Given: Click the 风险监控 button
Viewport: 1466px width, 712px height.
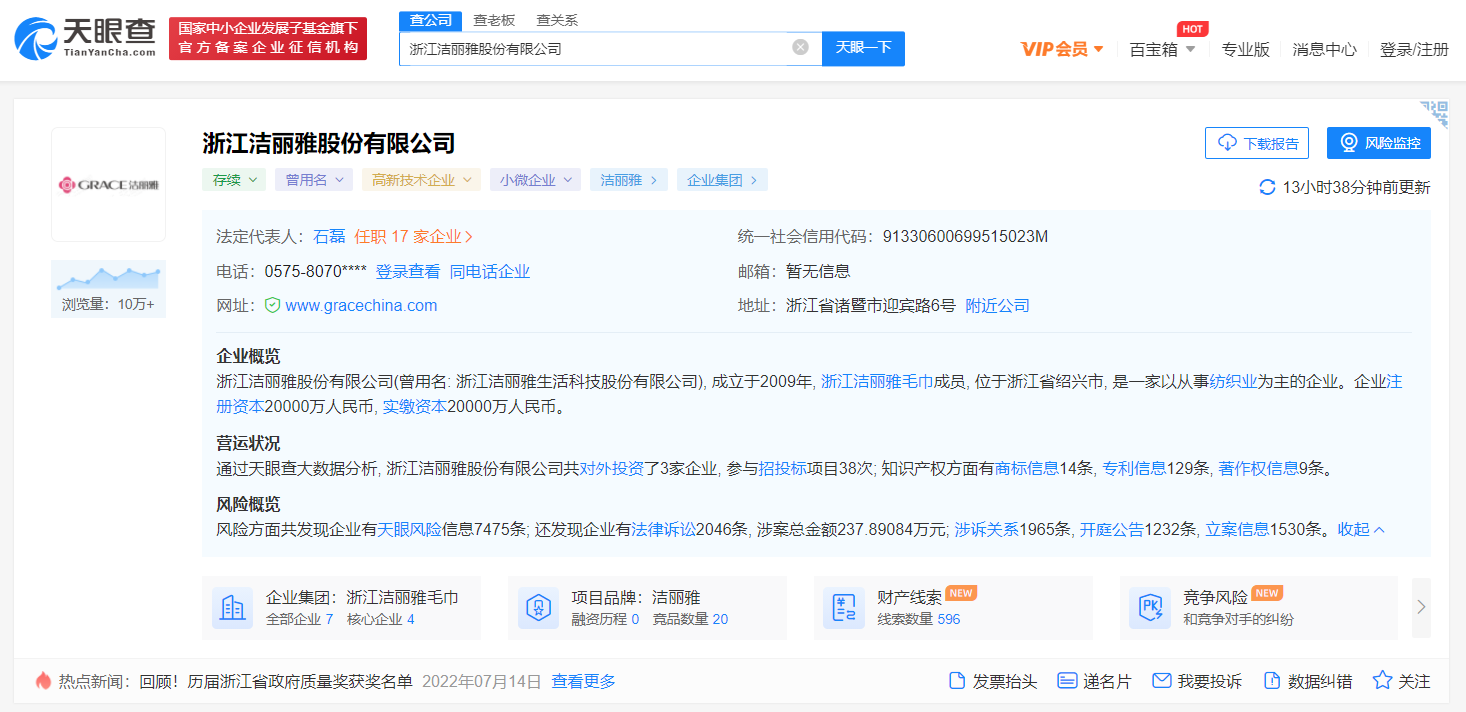Looking at the screenshot, I should pyautogui.click(x=1379, y=143).
